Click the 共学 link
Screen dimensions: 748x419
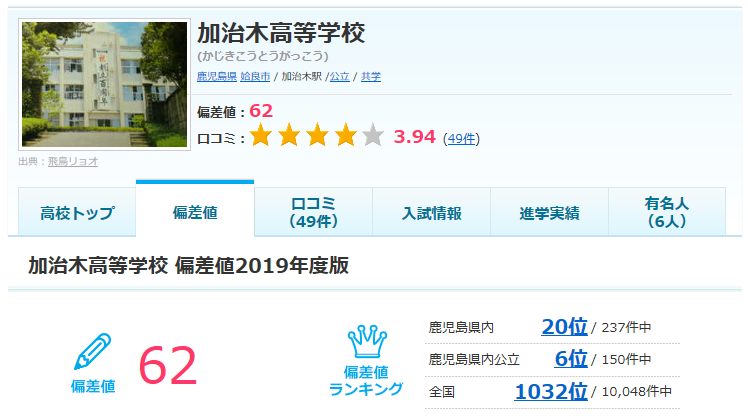[371, 76]
